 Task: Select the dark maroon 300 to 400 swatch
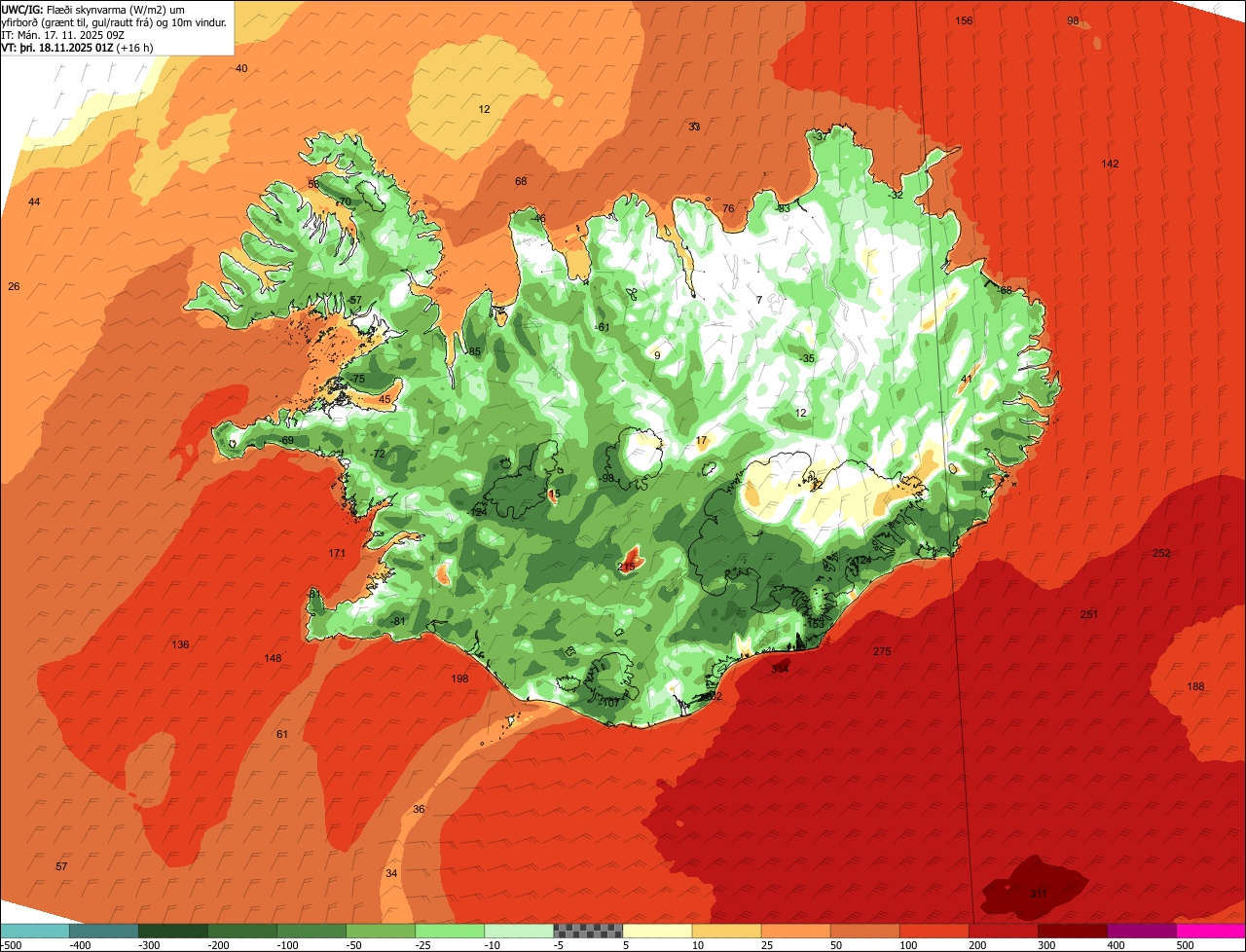(1072, 931)
